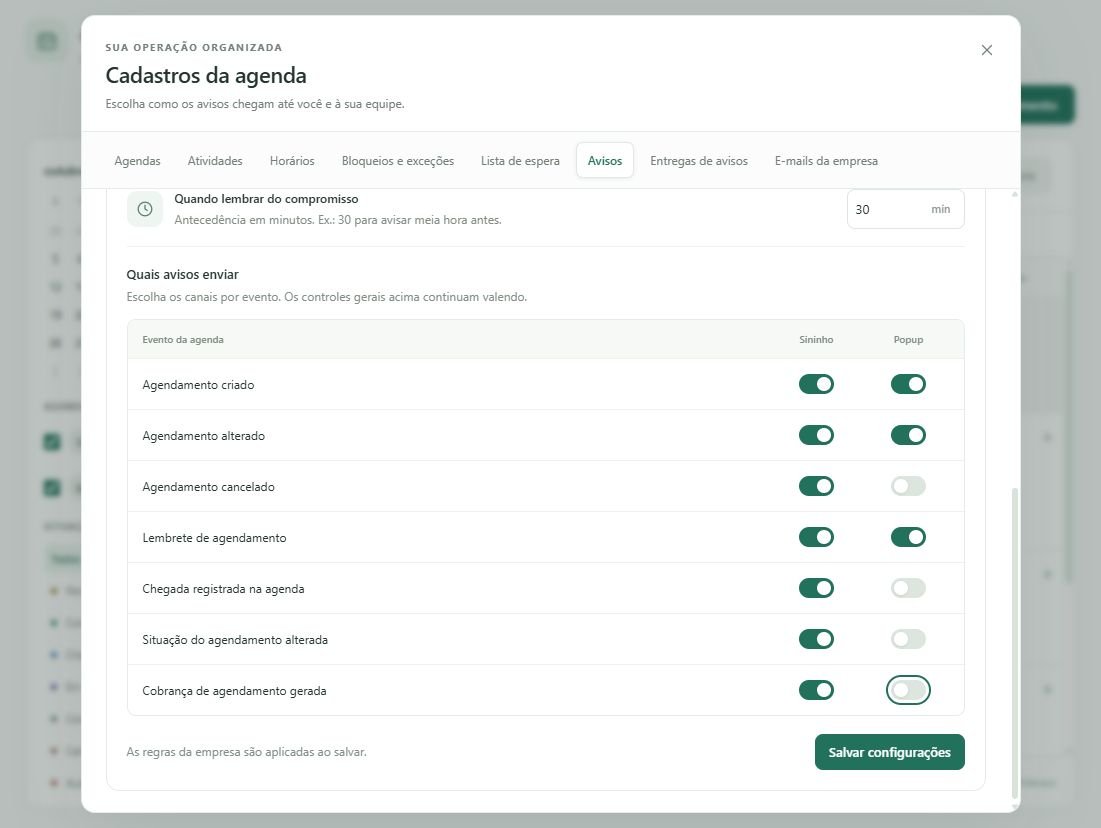Enable Popup for Chegada registrada na agenda
Image resolution: width=1101 pixels, height=828 pixels.
909,589
